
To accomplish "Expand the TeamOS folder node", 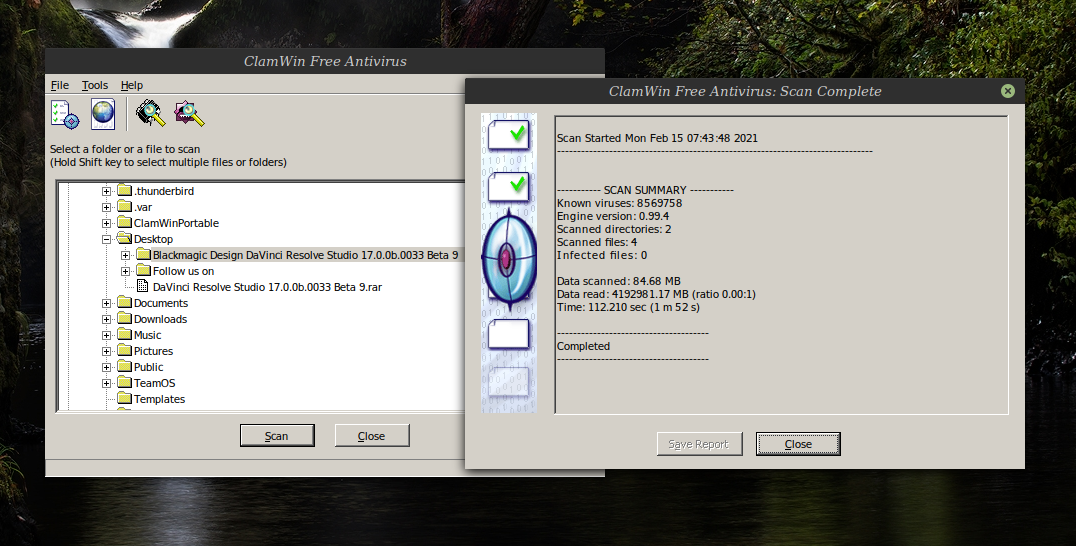I will coord(106,383).
